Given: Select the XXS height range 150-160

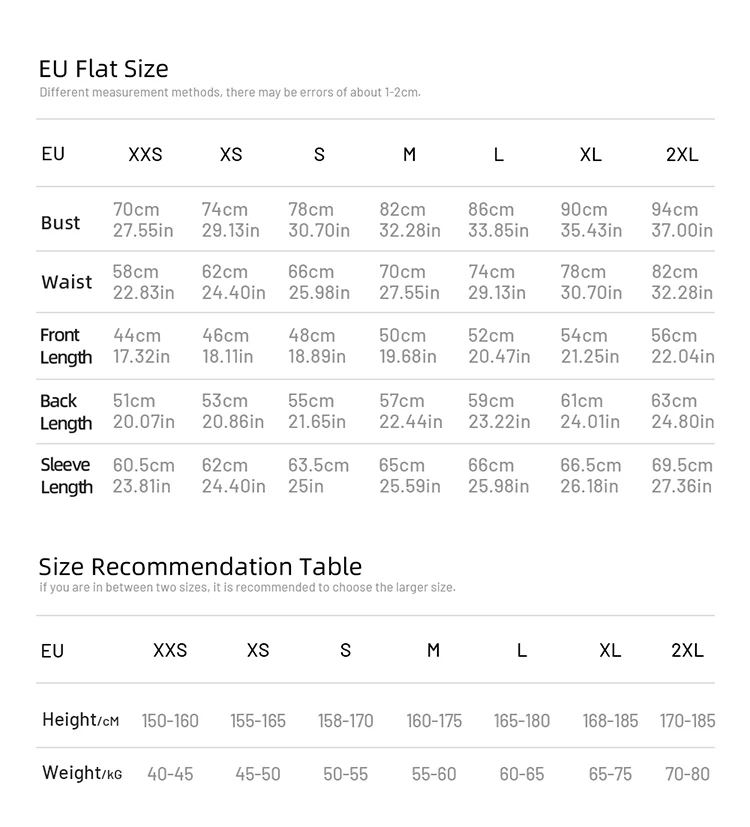Looking at the screenshot, I should click(170, 720).
